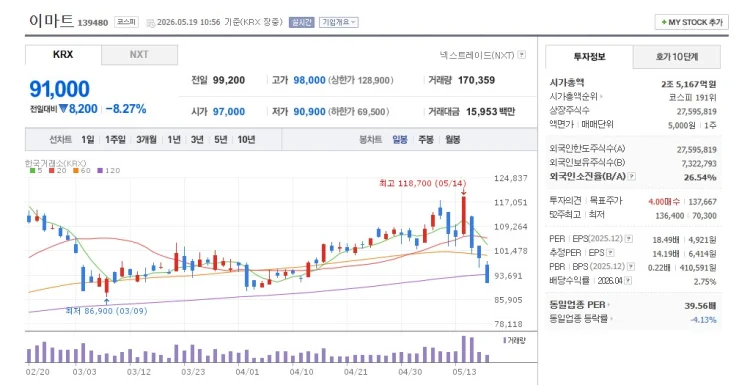Click the 4.00매수 investment opinion
Screen dimensions: 750x385
(665, 201)
